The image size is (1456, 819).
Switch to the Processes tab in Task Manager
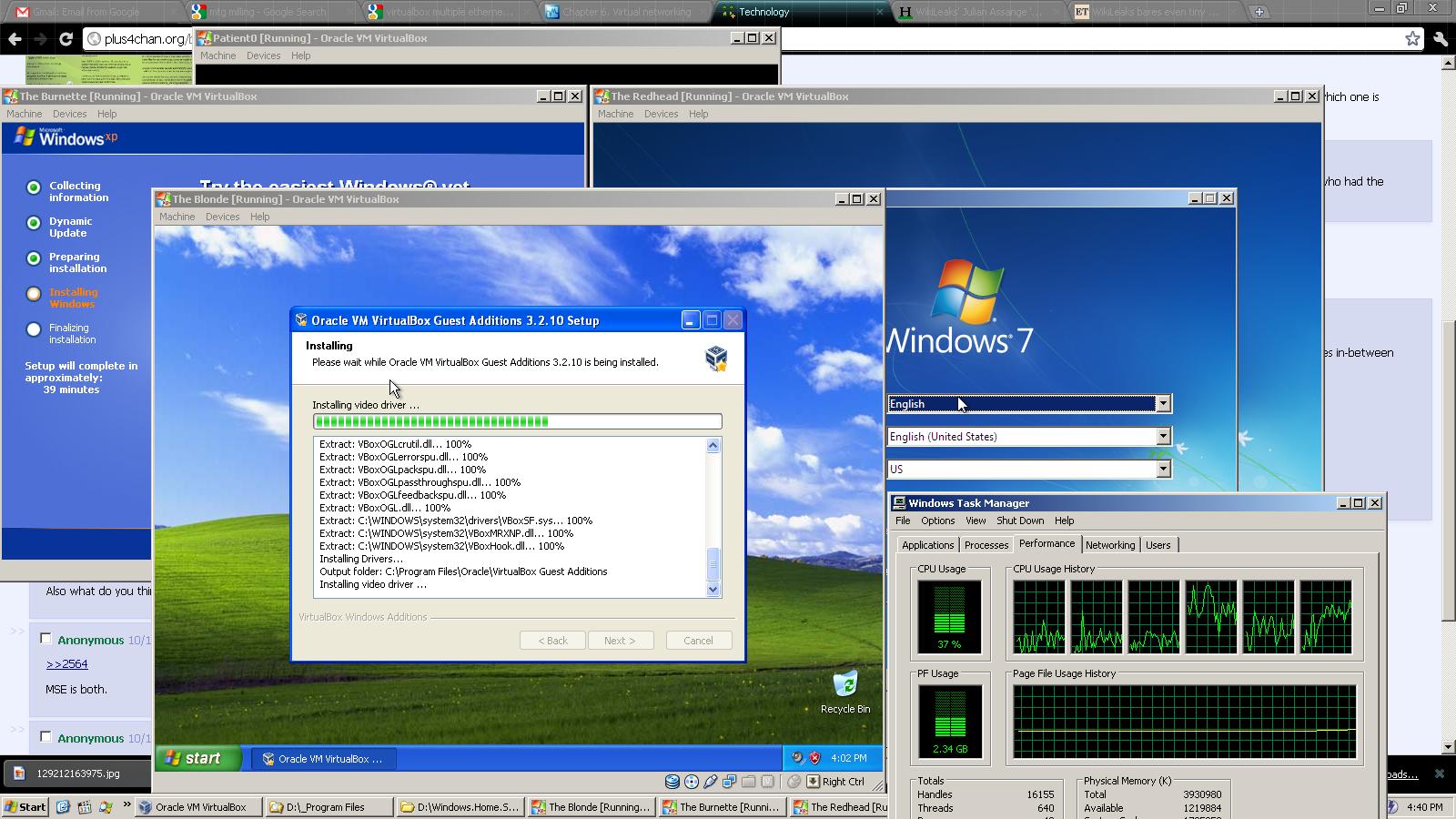point(986,545)
